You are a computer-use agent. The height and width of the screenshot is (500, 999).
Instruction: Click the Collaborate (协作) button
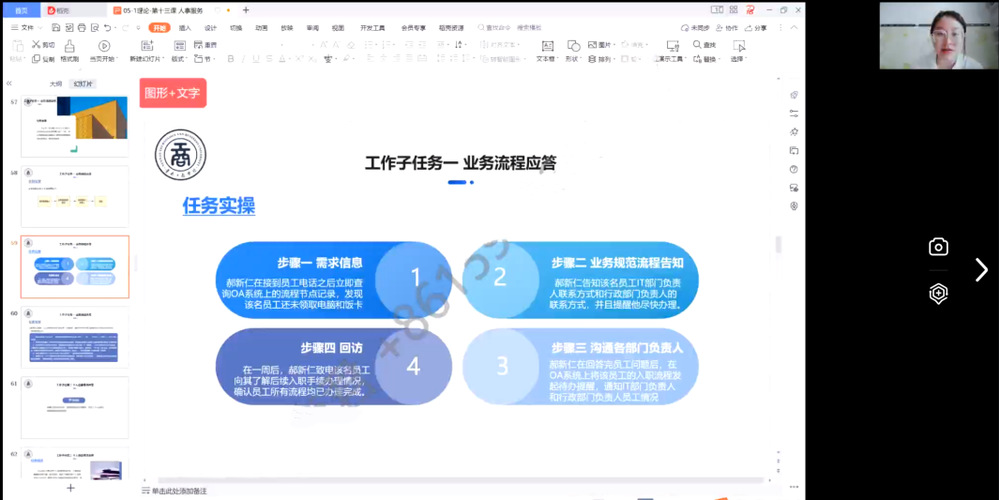pos(728,28)
